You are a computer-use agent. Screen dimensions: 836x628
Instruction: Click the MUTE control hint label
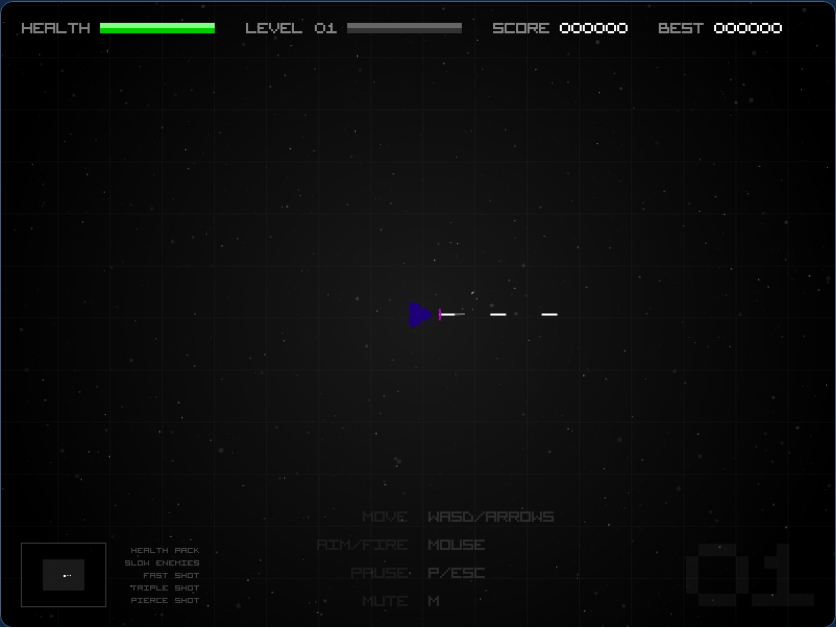pyautogui.click(x=385, y=601)
